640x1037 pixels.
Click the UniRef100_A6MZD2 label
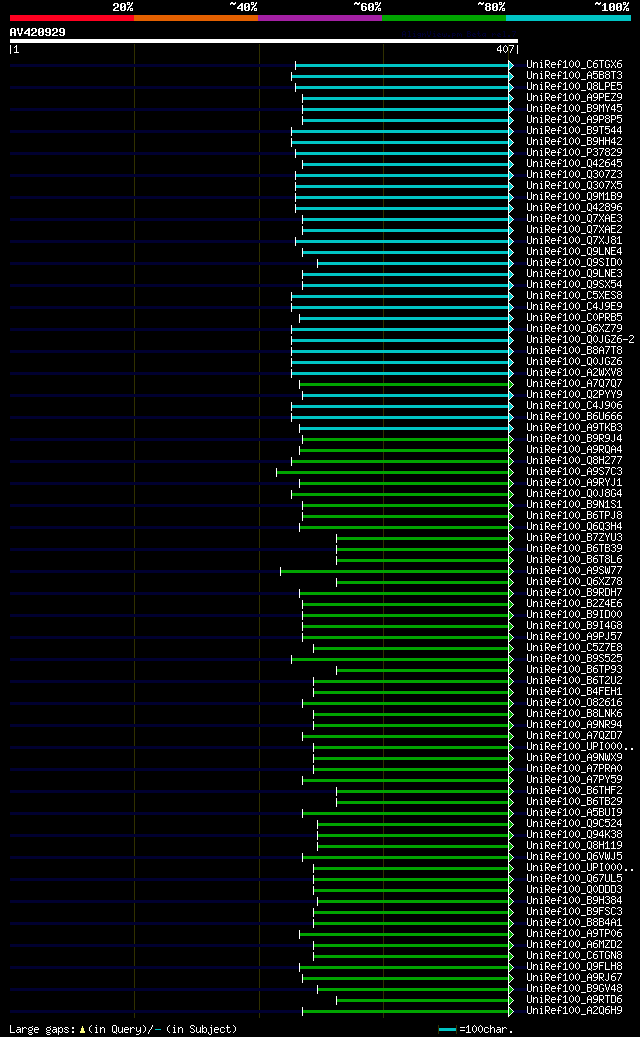(574, 944)
